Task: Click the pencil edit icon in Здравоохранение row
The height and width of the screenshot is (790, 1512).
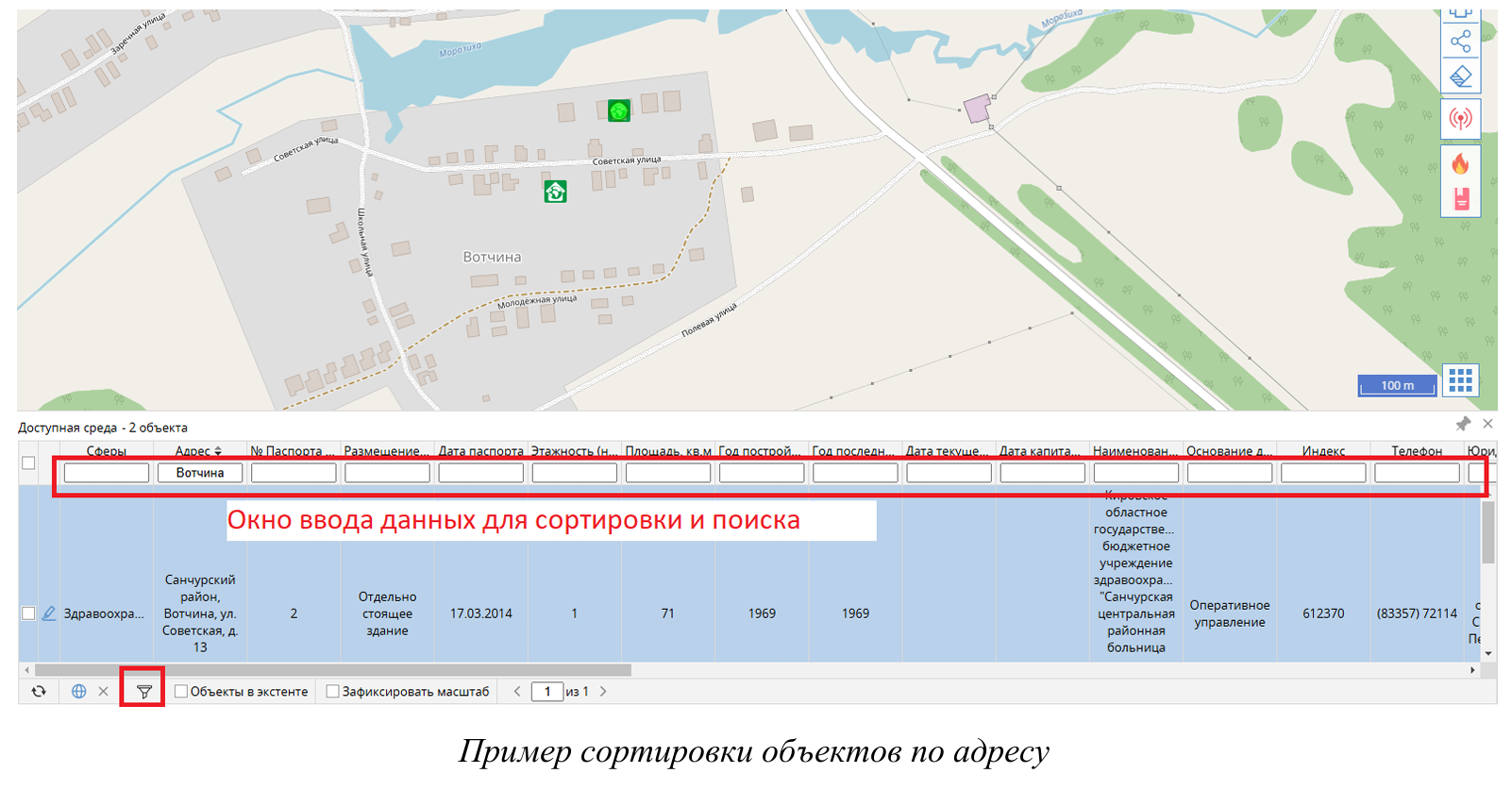Action: click(49, 614)
